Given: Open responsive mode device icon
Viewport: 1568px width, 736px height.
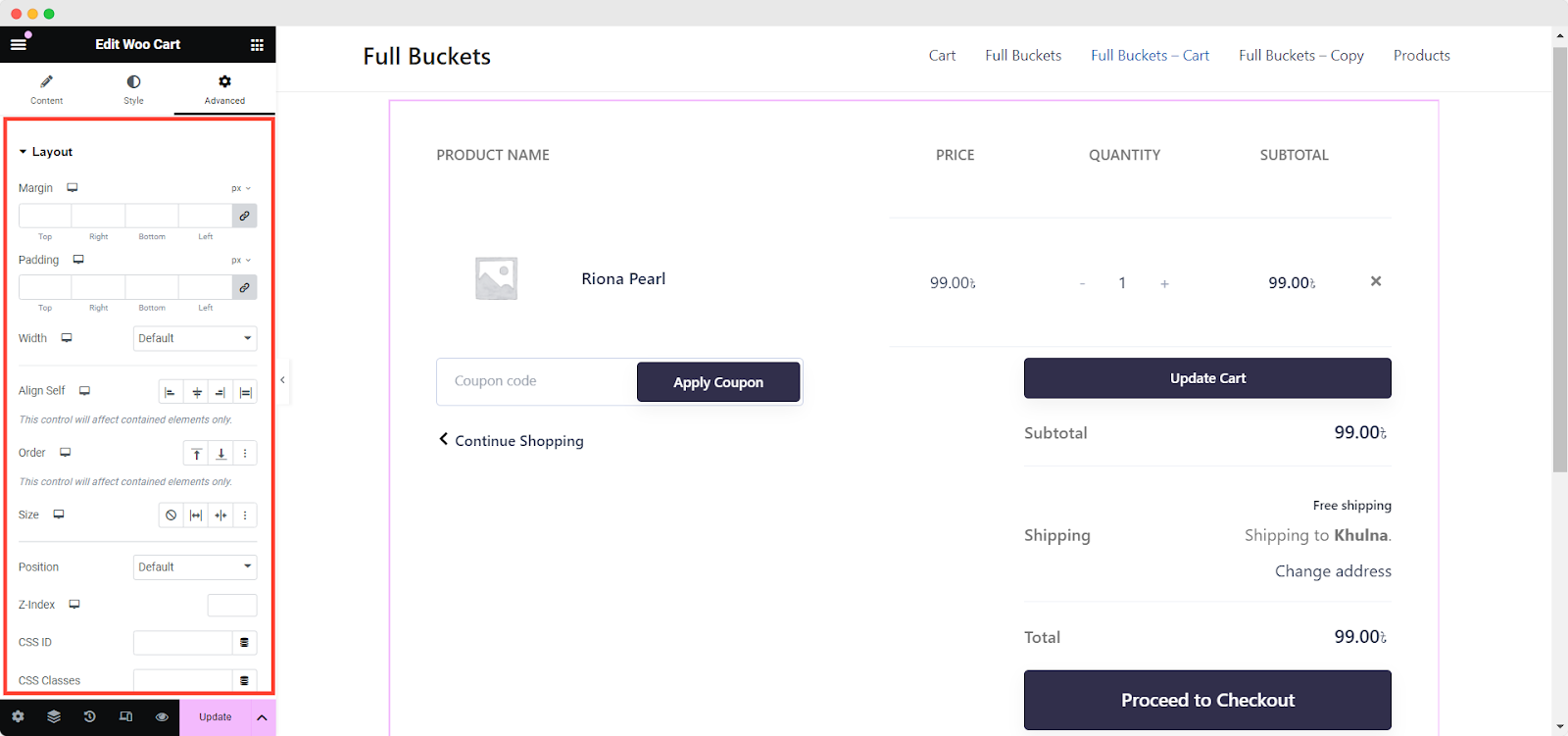Looking at the screenshot, I should [125, 716].
